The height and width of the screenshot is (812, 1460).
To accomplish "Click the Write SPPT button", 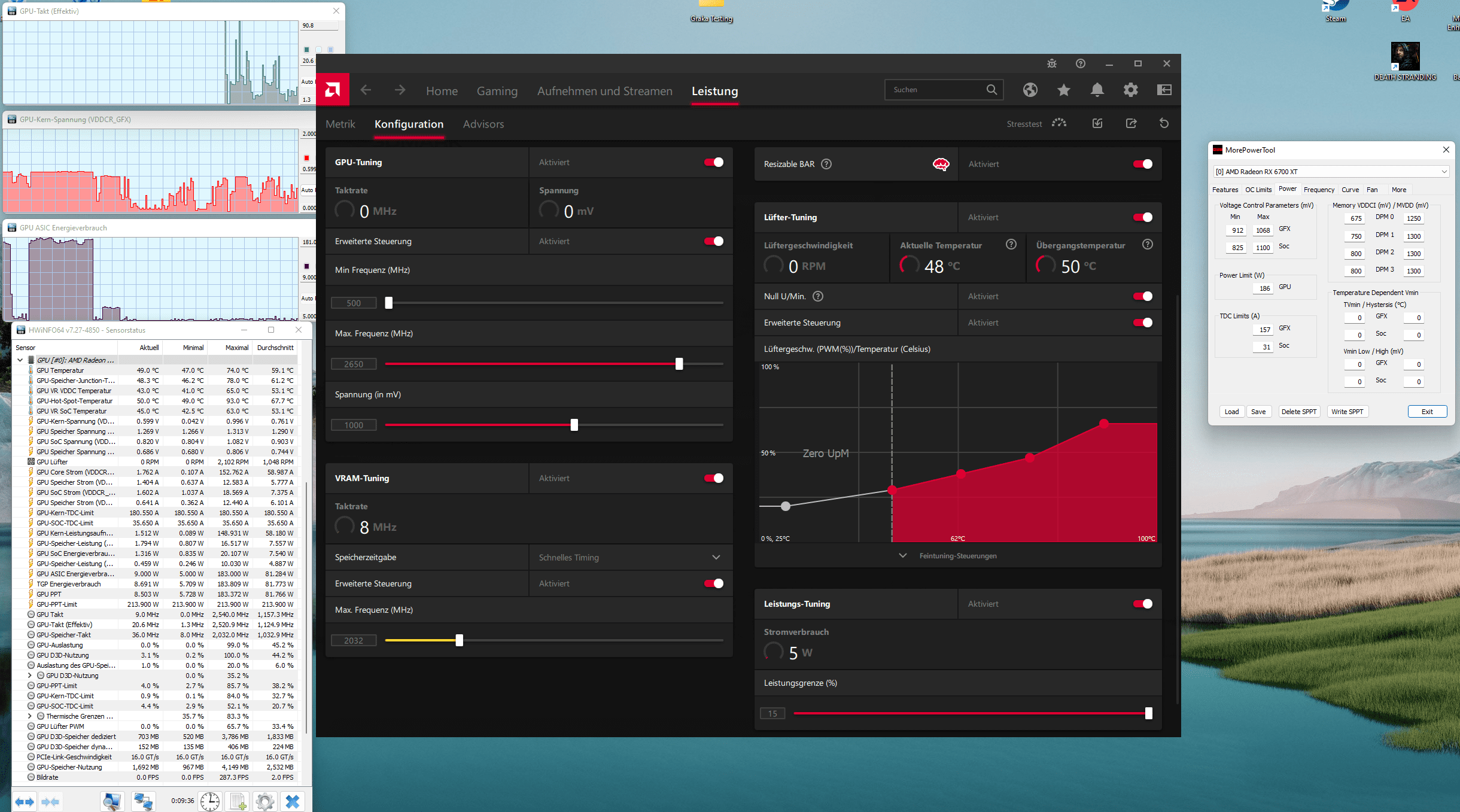I will point(1347,412).
